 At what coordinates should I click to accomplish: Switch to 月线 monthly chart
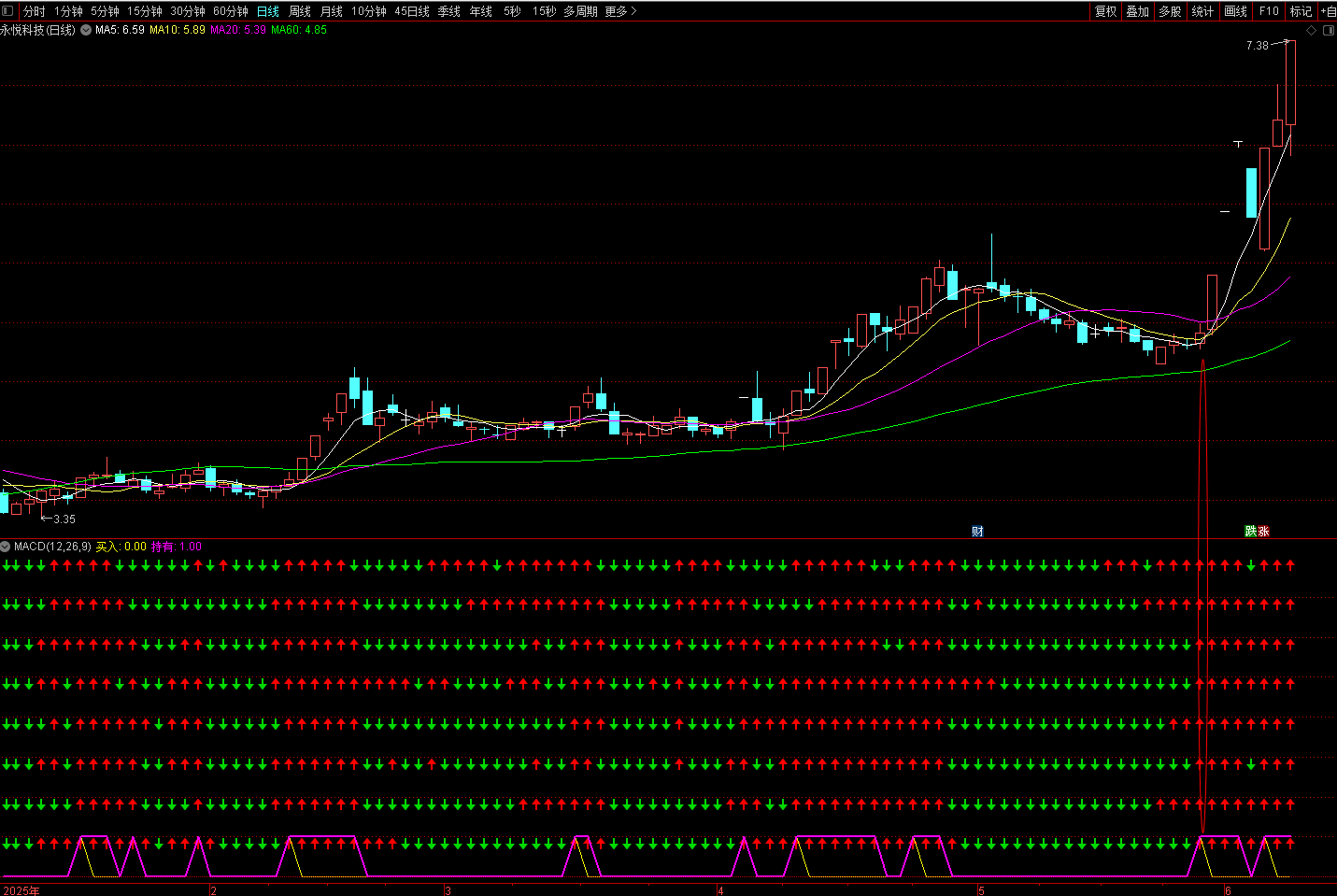pyautogui.click(x=332, y=11)
